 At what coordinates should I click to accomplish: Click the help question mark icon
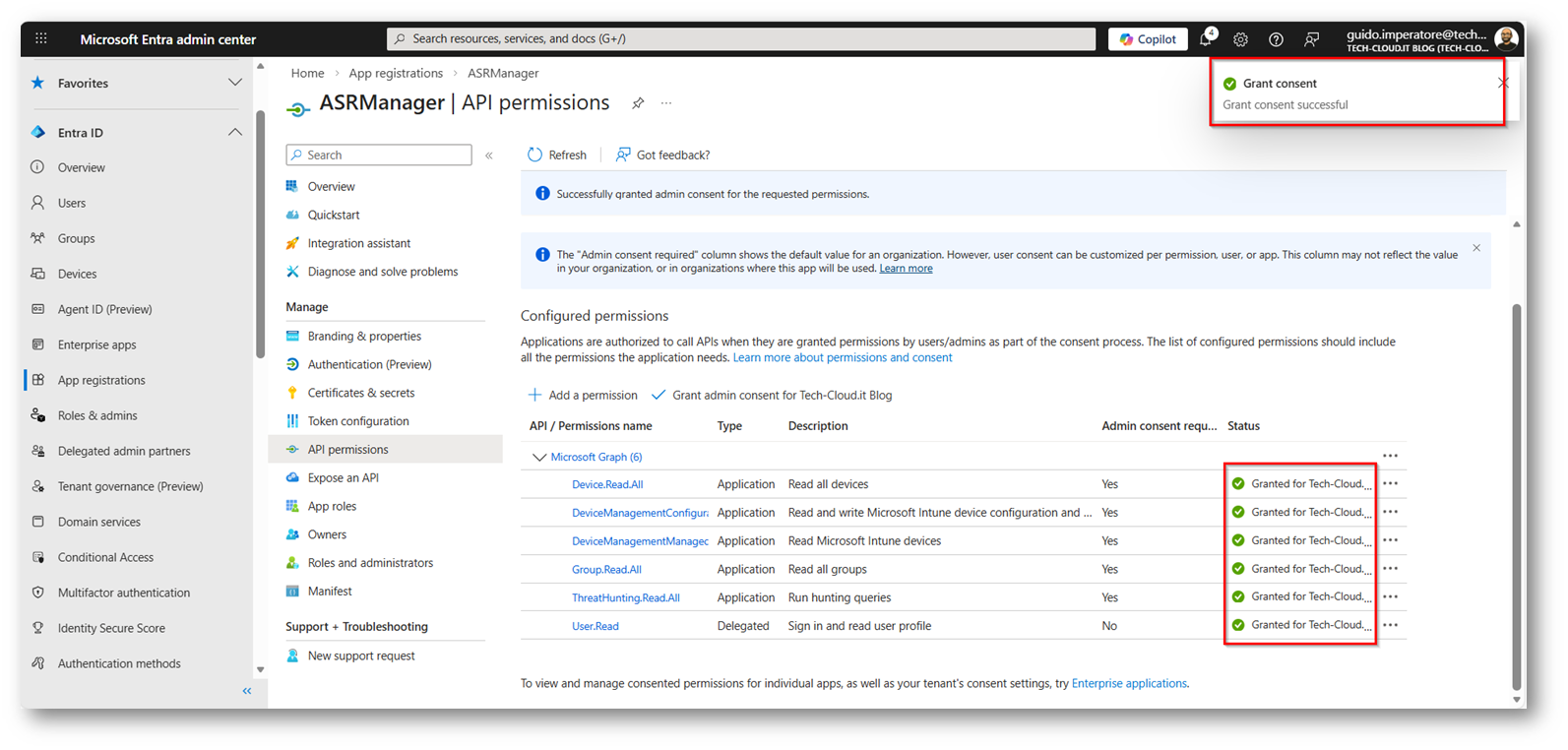point(1276,39)
